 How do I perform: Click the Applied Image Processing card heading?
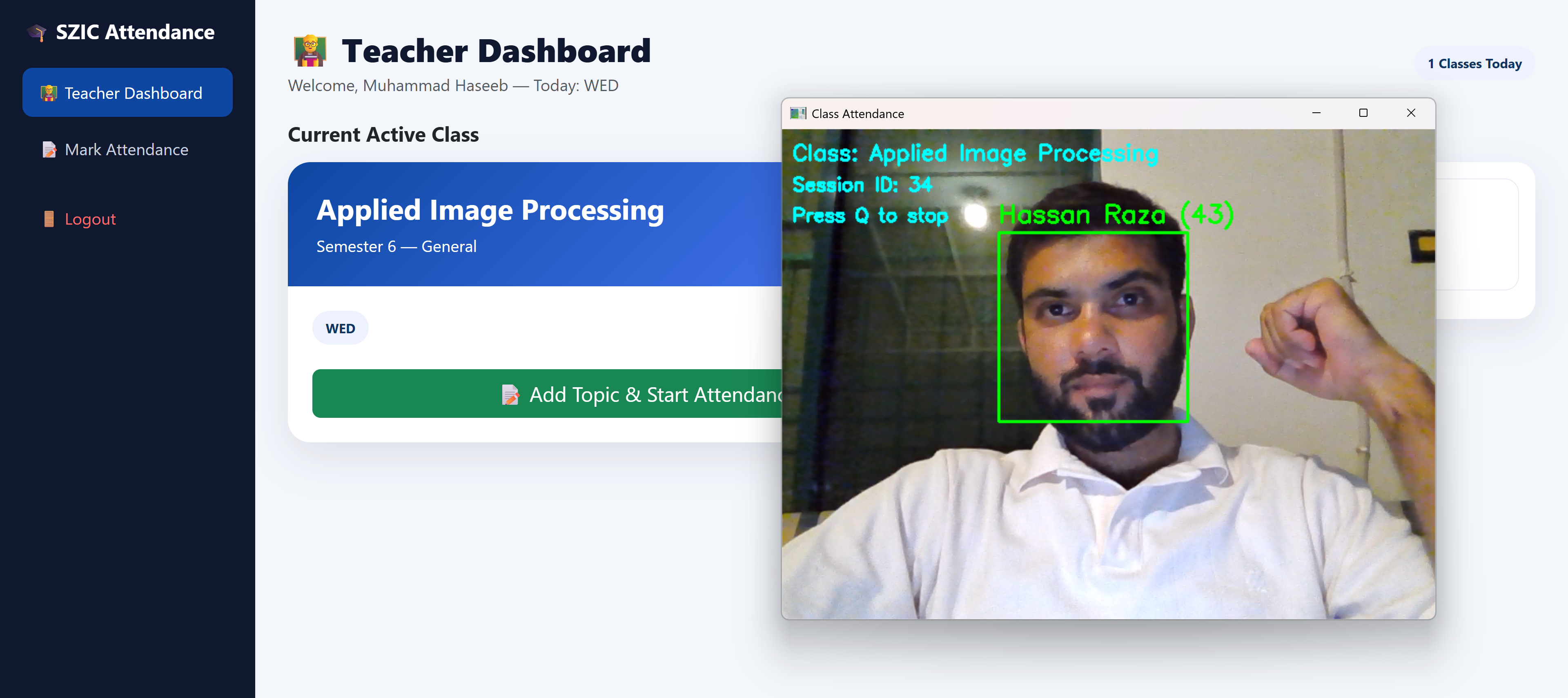(x=490, y=210)
